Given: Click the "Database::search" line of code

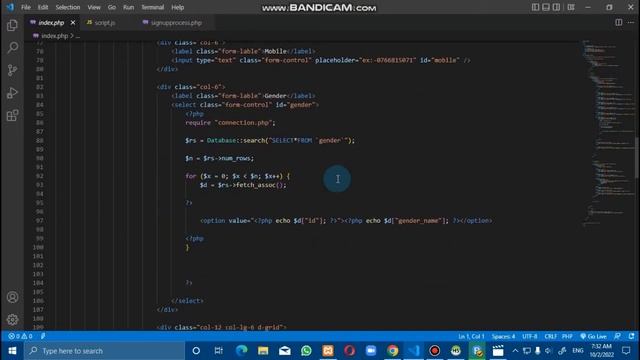Looking at the screenshot, I should 270,140.
